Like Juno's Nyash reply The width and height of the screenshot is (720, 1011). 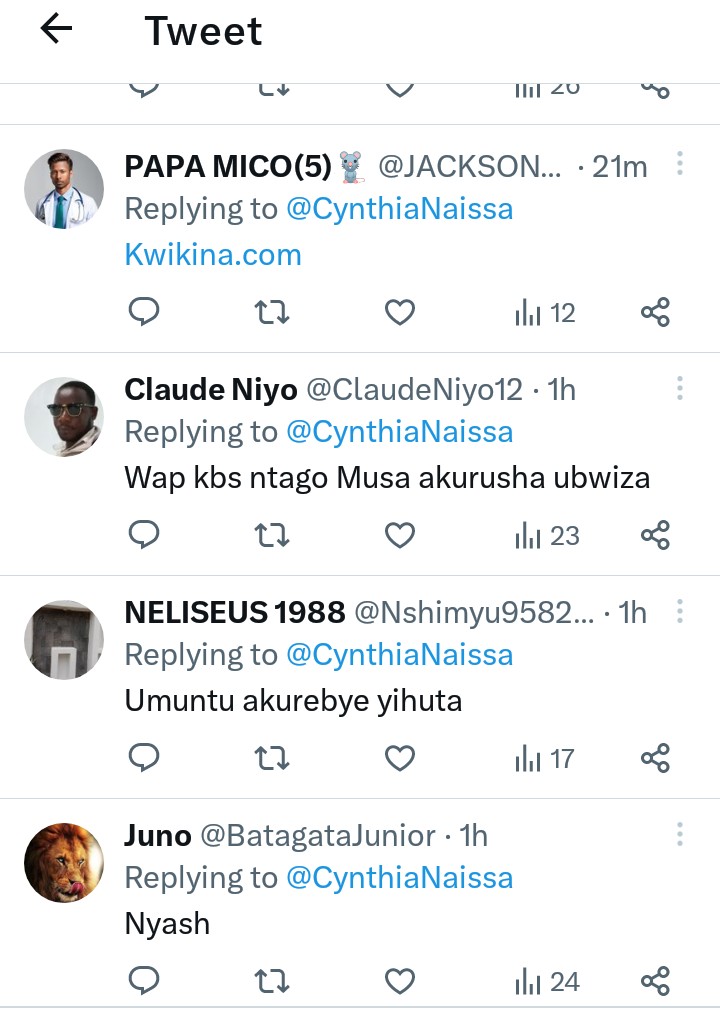pyautogui.click(x=400, y=981)
